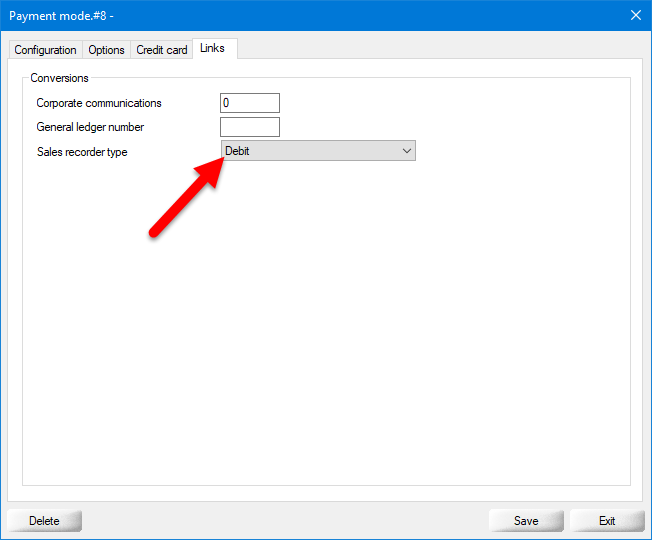Open the Options tab
The height and width of the screenshot is (540, 652).
(x=106, y=50)
